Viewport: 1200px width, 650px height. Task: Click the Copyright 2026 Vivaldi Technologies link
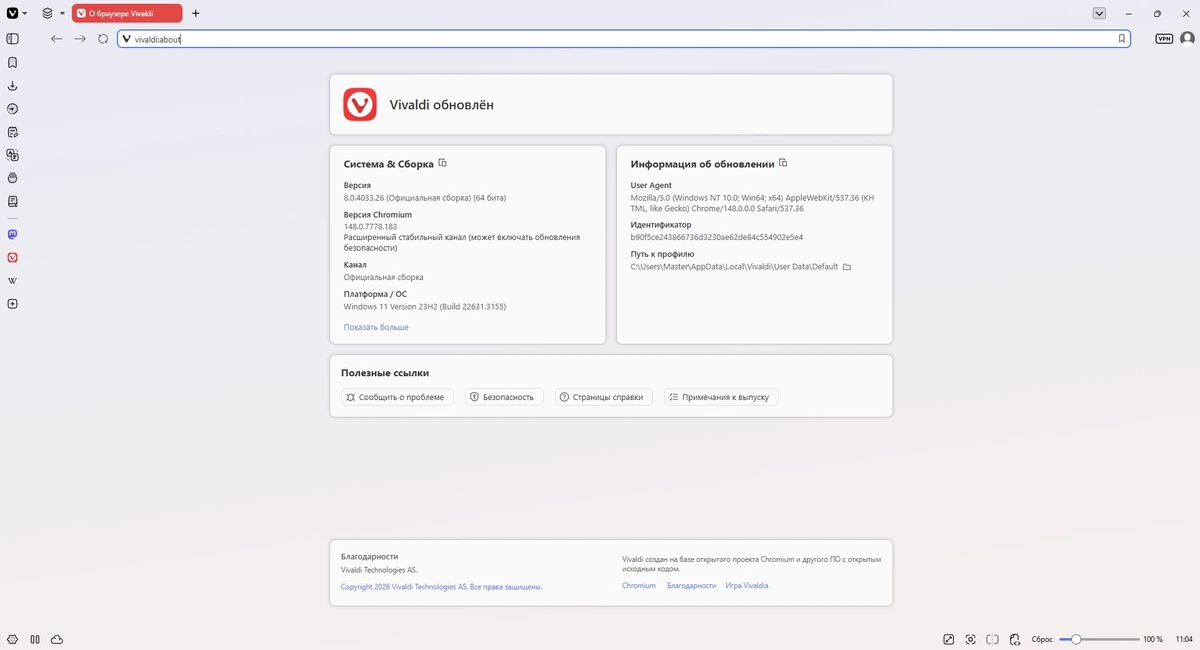click(441, 587)
